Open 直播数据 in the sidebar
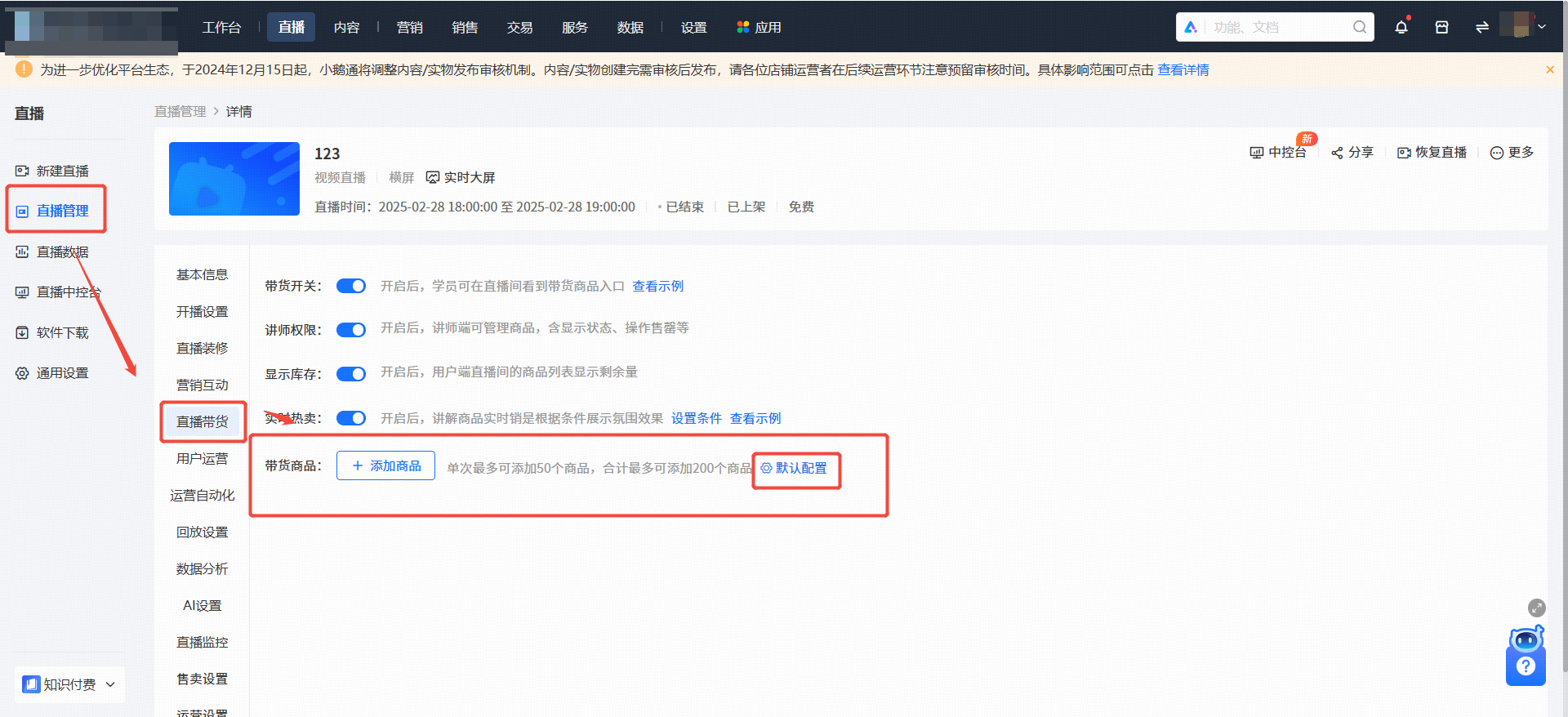This screenshot has width=1568, height=717. point(52,252)
